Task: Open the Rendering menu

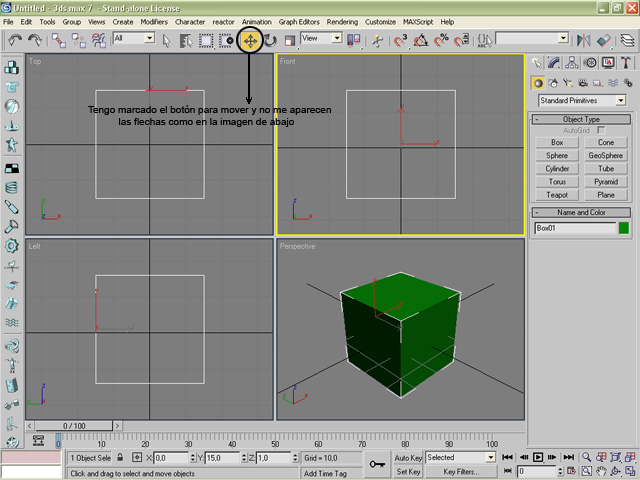Action: coord(342,22)
